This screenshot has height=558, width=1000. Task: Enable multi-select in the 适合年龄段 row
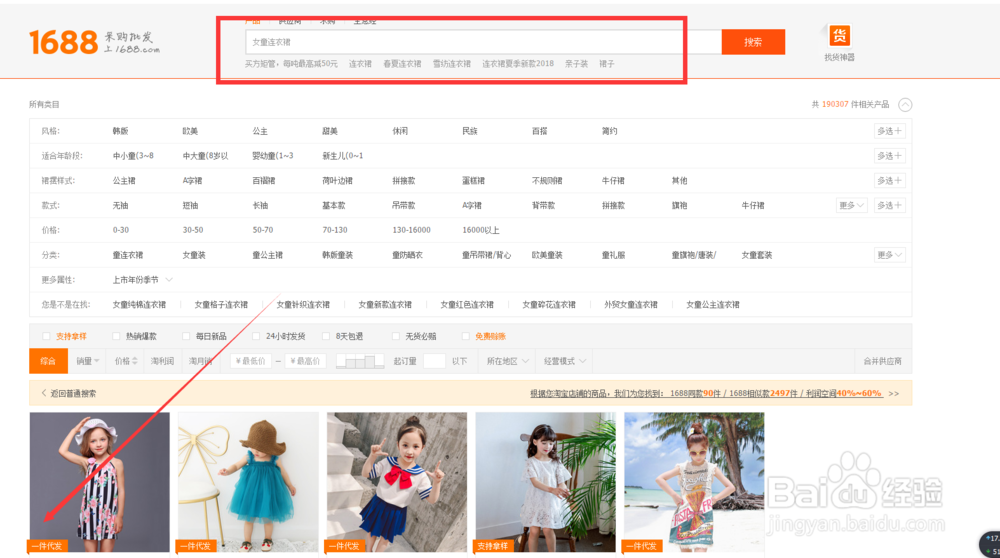[x=890, y=156]
